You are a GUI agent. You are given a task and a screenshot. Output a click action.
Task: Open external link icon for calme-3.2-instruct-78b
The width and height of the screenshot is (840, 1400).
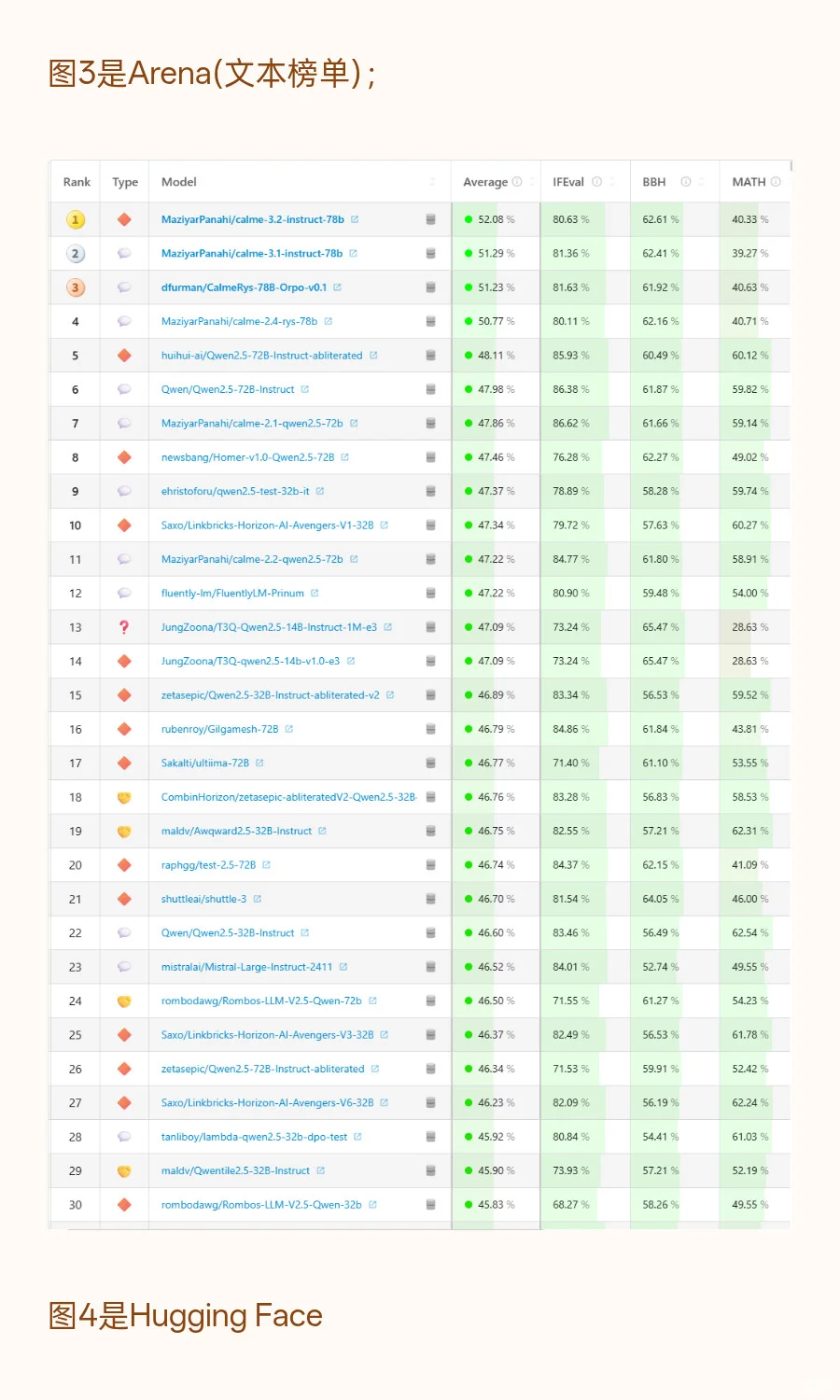click(355, 219)
